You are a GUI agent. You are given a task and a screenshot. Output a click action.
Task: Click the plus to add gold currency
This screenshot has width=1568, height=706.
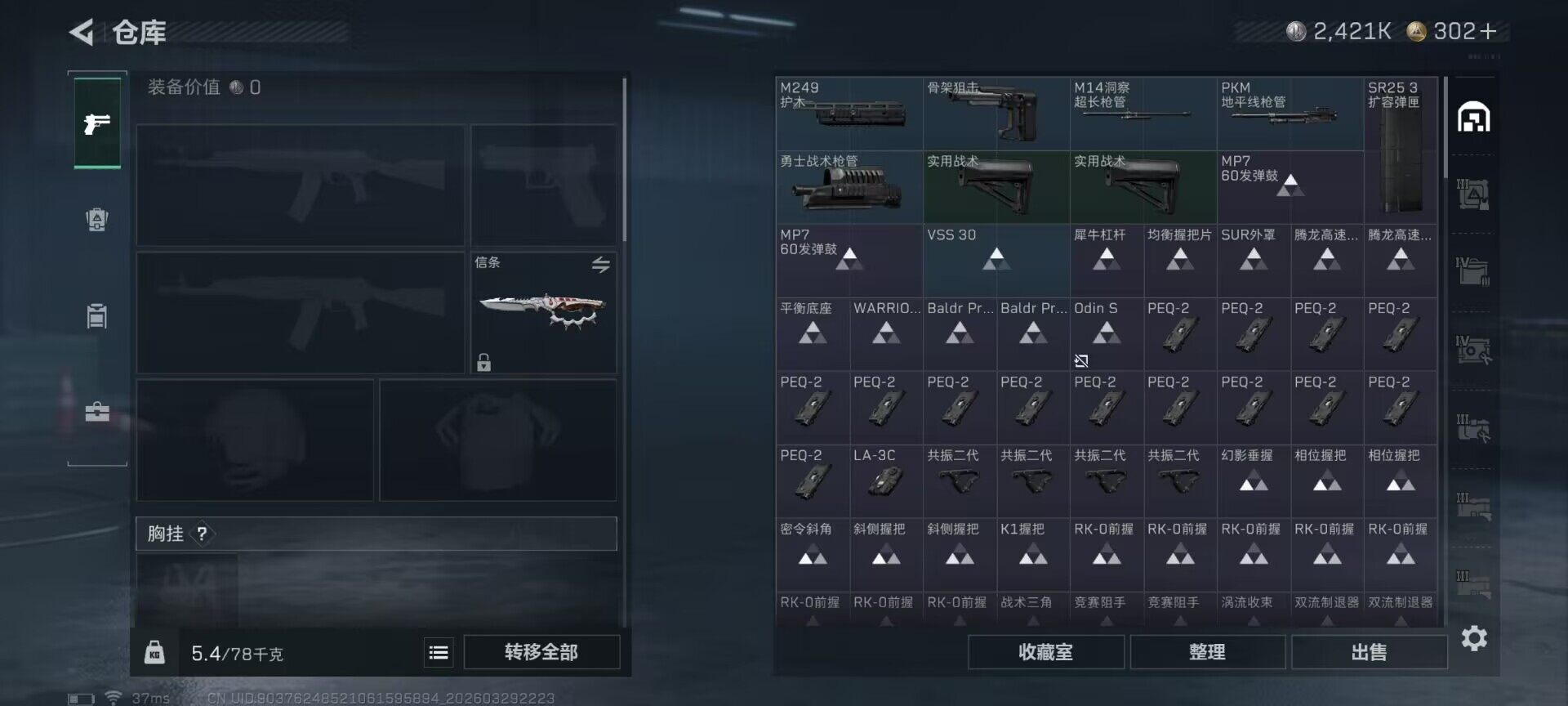(x=1488, y=31)
